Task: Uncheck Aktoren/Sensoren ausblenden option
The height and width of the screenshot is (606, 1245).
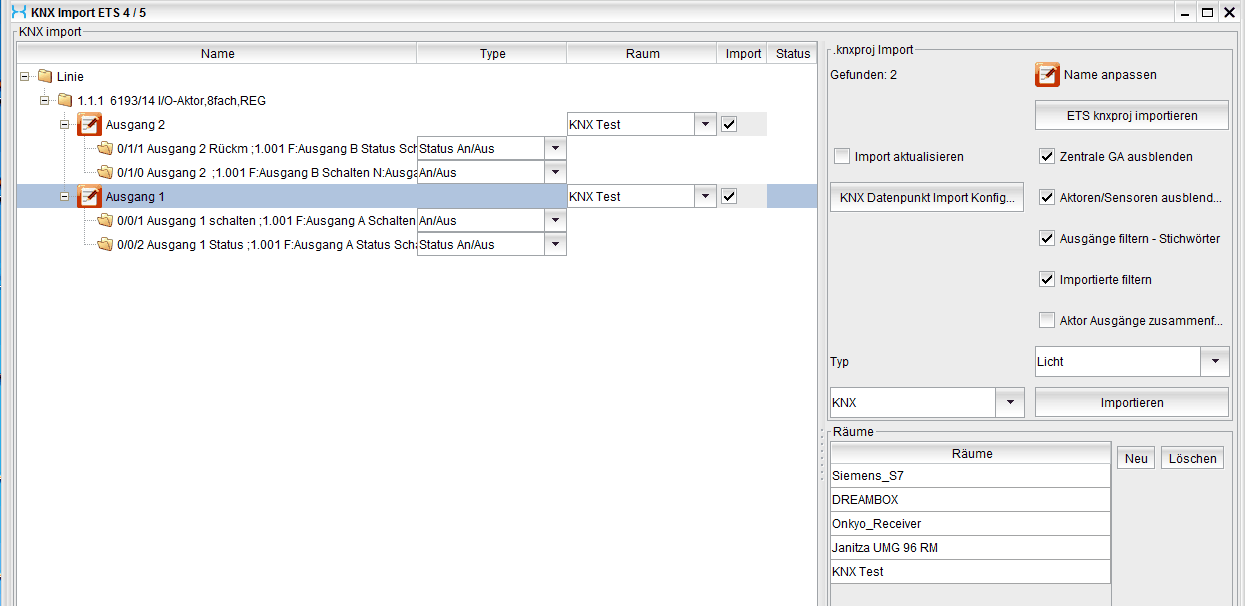Action: (x=1047, y=197)
